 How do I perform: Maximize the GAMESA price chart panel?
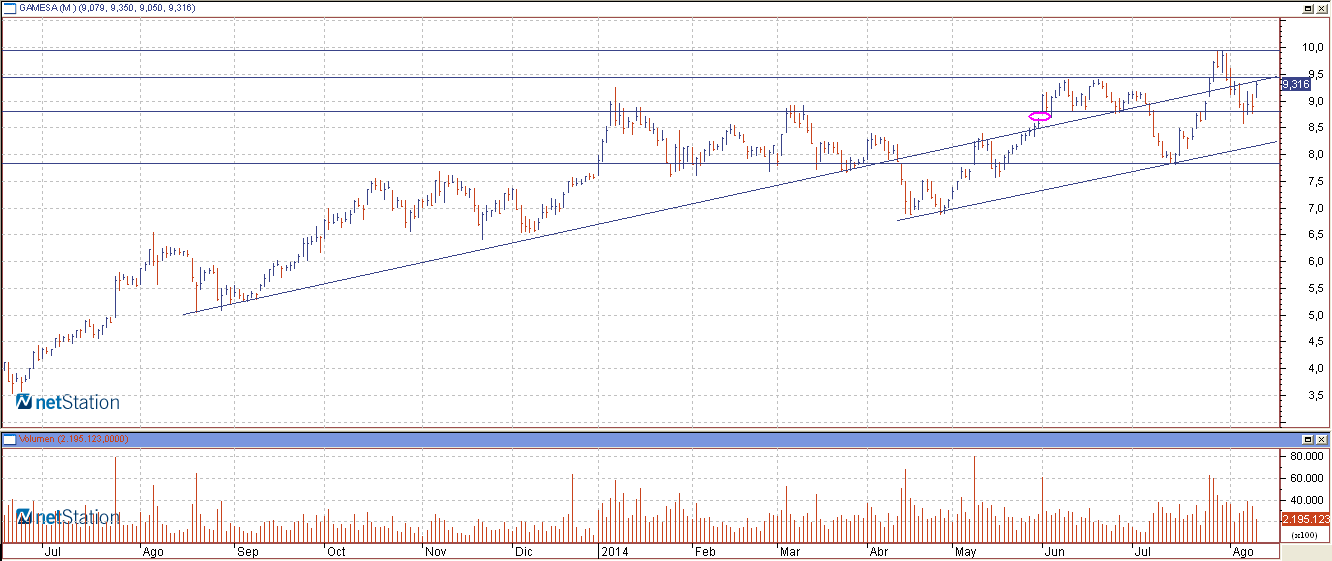point(1308,7)
